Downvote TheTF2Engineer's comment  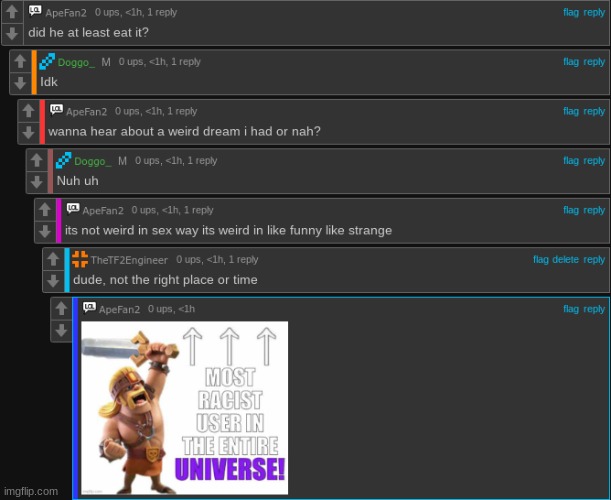pyautogui.click(x=53, y=281)
